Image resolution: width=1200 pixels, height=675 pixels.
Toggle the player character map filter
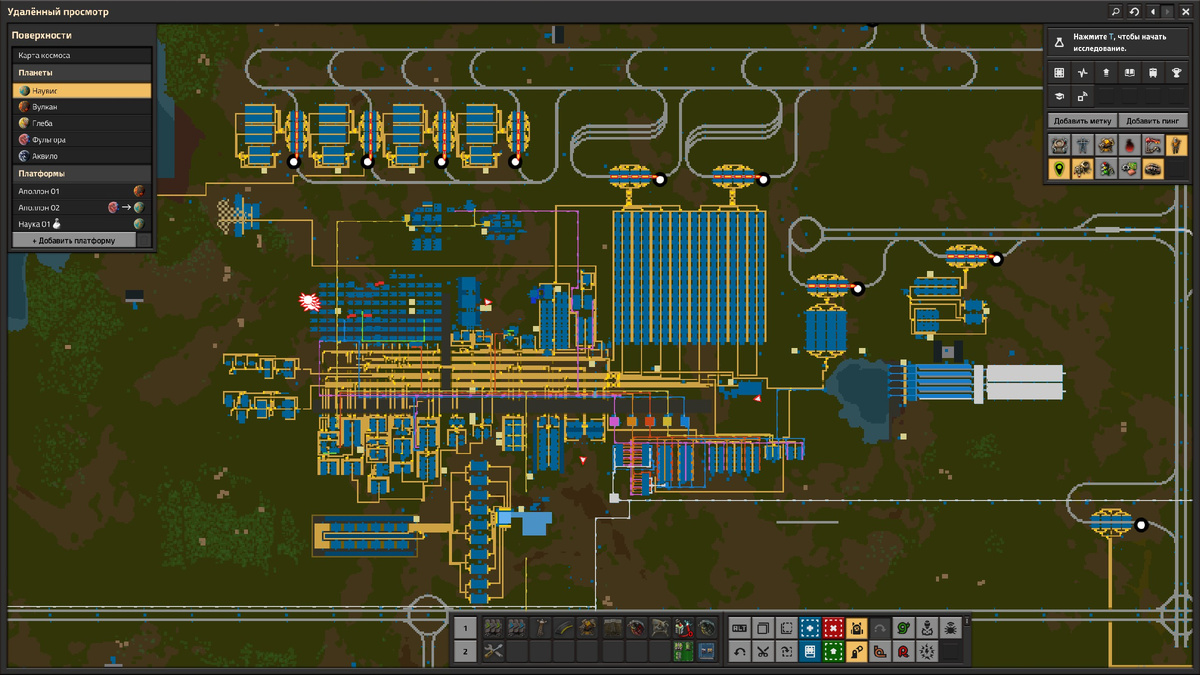(1177, 145)
